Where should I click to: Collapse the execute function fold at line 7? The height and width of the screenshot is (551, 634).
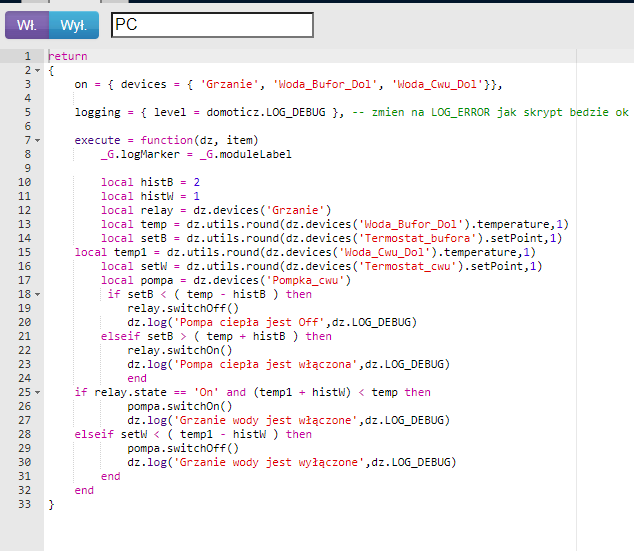[x=38, y=140]
